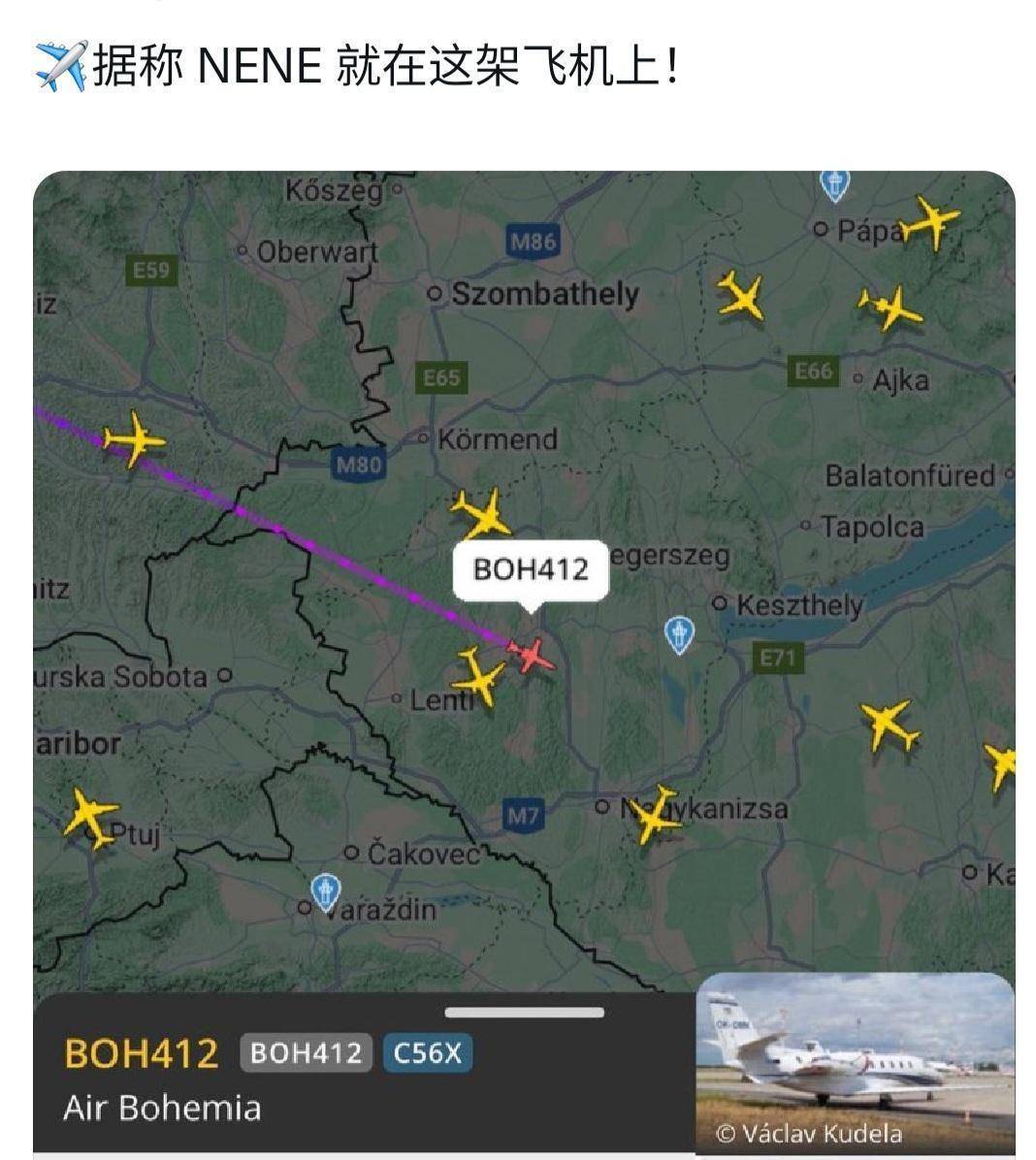1036x1160 pixels.
Task: Select the plane southeast of Keszthely
Action: (x=890, y=725)
